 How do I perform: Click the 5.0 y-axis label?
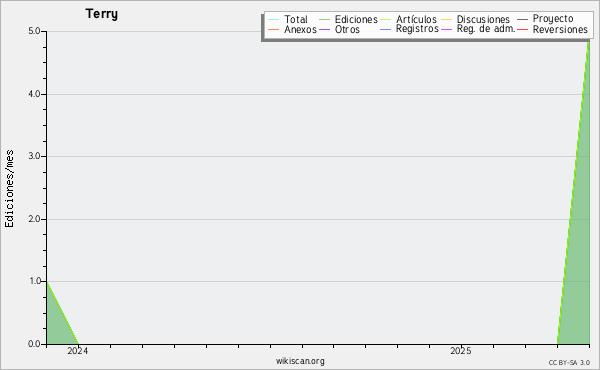click(34, 31)
